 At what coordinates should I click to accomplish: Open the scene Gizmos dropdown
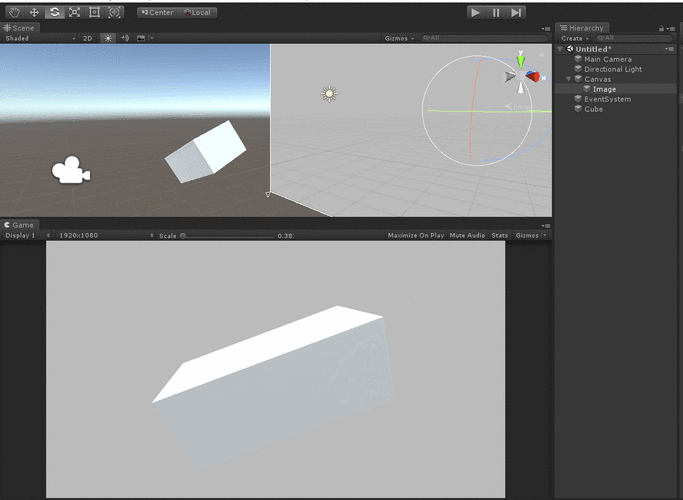coord(399,38)
